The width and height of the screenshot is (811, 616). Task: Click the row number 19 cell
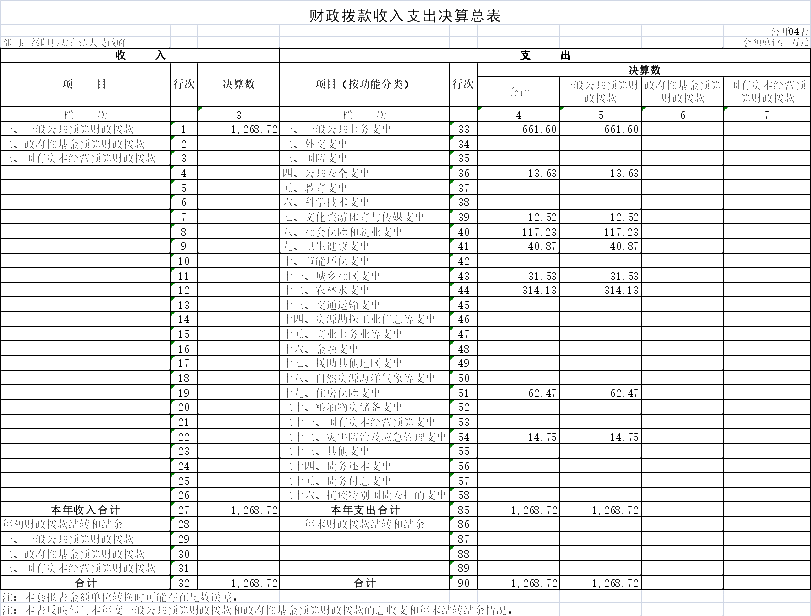point(184,393)
